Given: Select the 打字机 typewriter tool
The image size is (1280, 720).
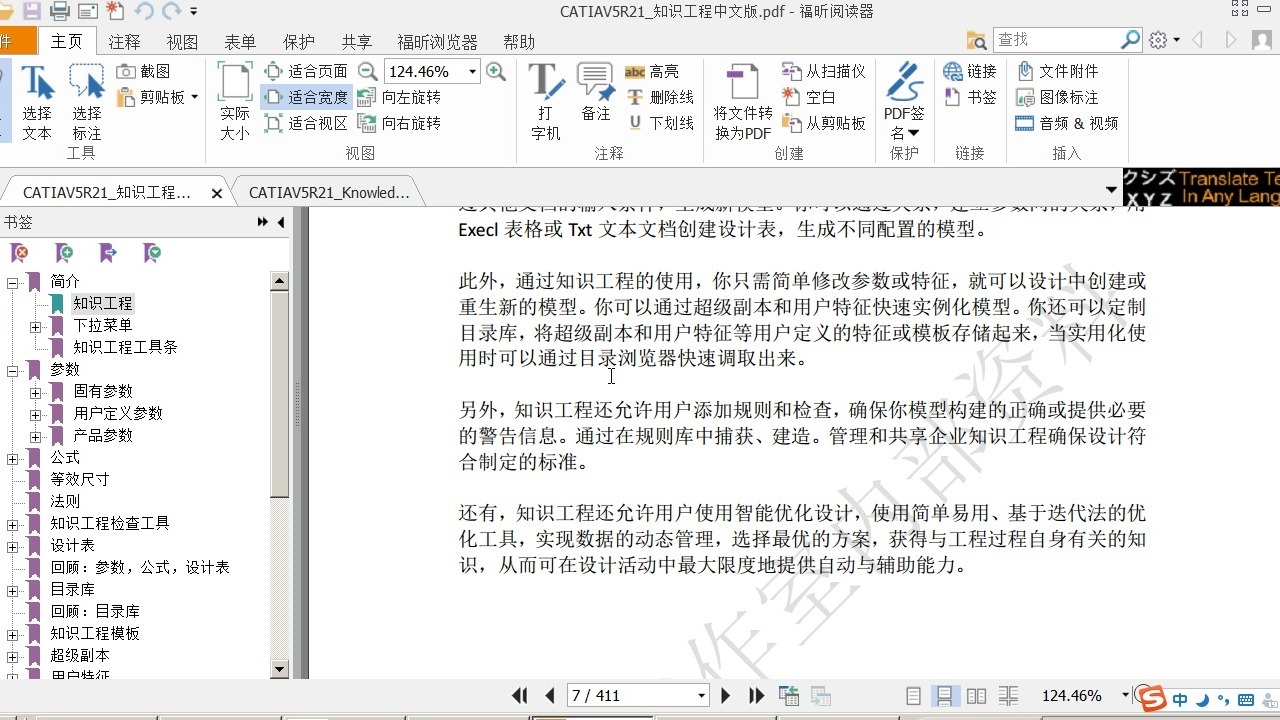Looking at the screenshot, I should pyautogui.click(x=546, y=103).
